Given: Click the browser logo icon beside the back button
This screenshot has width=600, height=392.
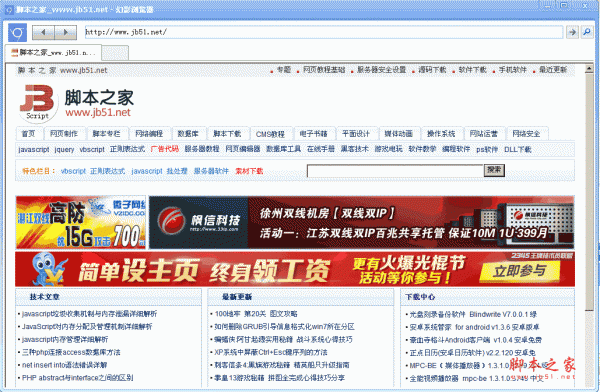Looking at the screenshot, I should tap(17, 33).
